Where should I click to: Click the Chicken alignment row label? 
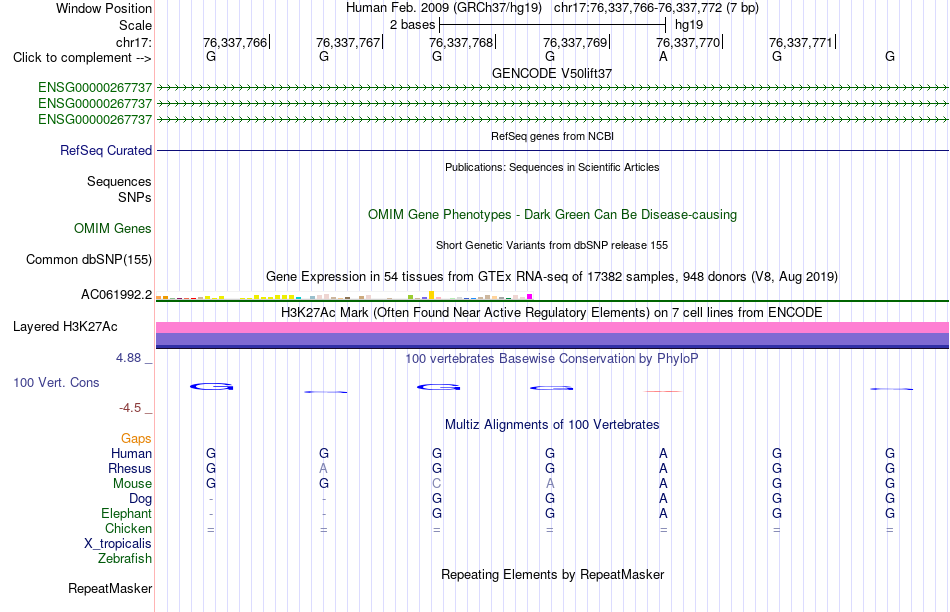click(x=128, y=528)
